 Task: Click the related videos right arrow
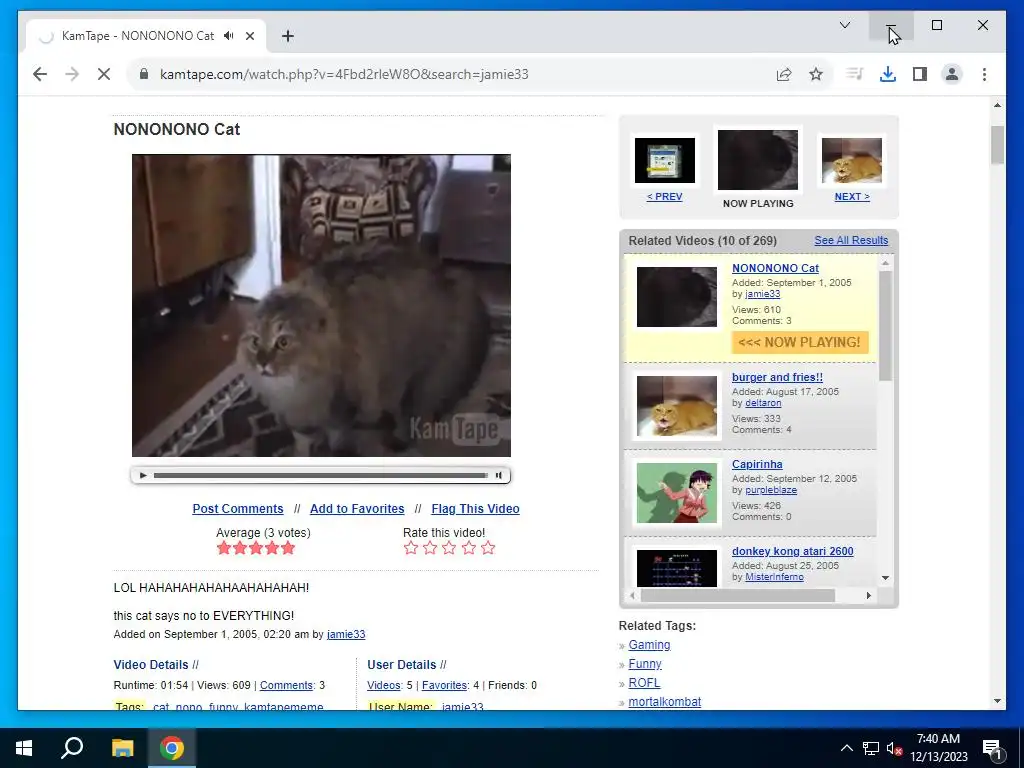[869, 596]
